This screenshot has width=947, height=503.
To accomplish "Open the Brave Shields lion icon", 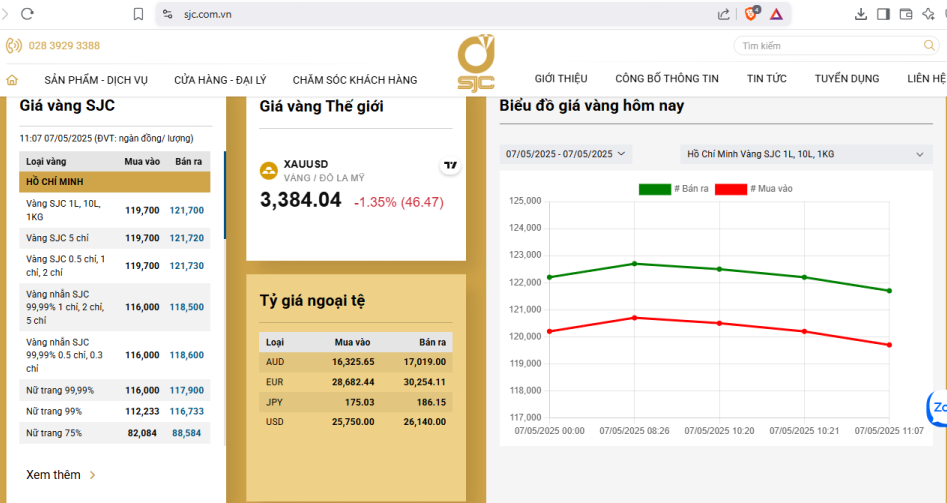I will (751, 13).
